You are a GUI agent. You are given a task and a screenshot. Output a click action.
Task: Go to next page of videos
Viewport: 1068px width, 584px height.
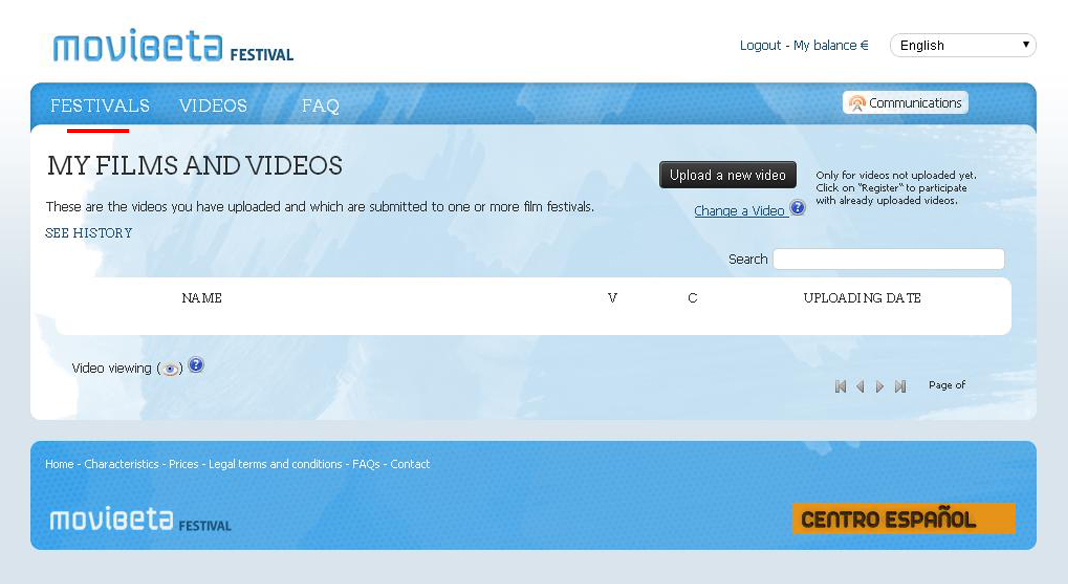point(880,386)
